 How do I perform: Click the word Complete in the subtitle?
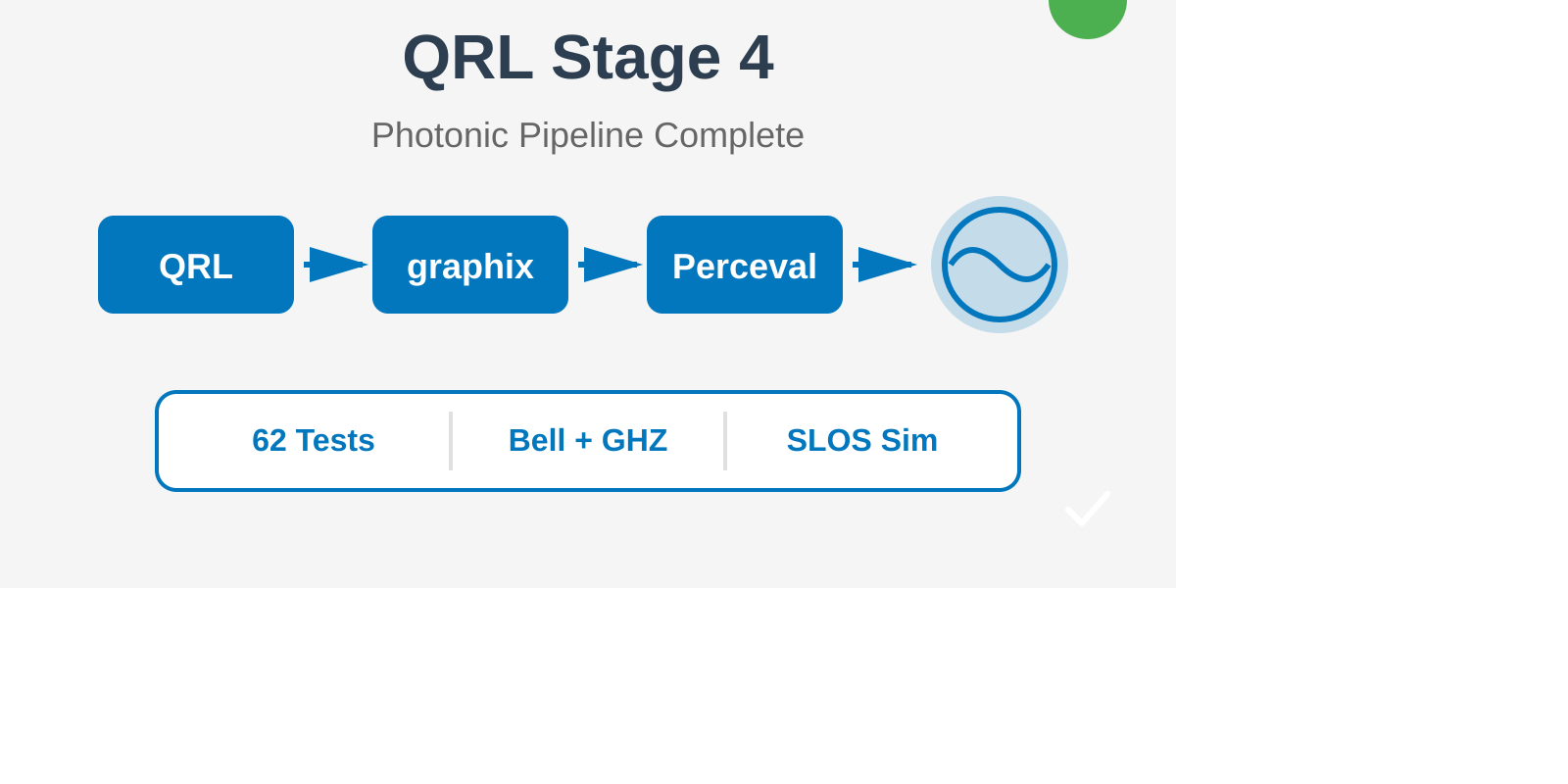coord(728,135)
